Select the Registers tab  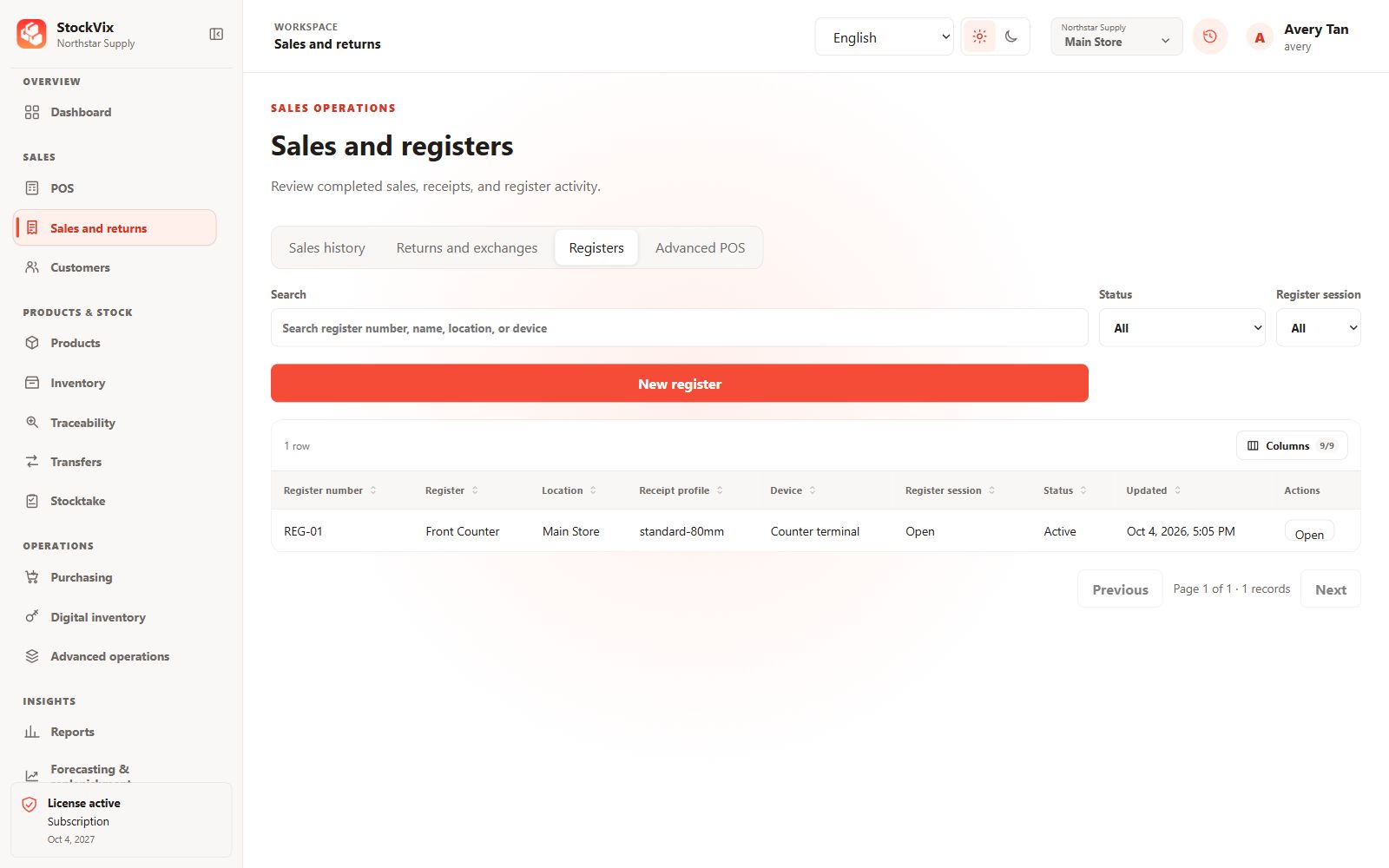[x=596, y=248]
